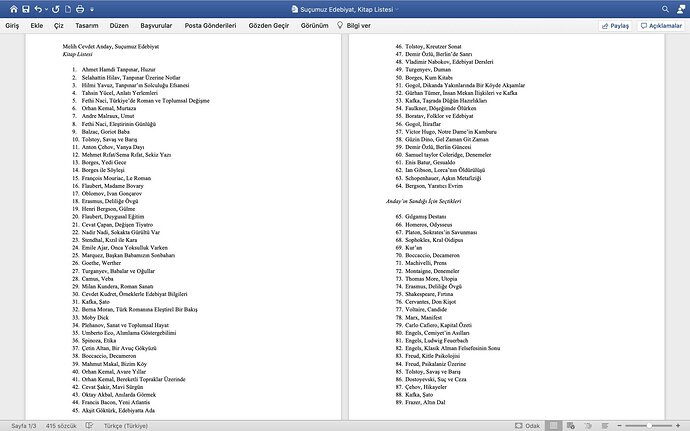This screenshot has height=431, width=690.
Task: Click the last line 'Frazer, Altın Dal'
Action: tap(425, 402)
